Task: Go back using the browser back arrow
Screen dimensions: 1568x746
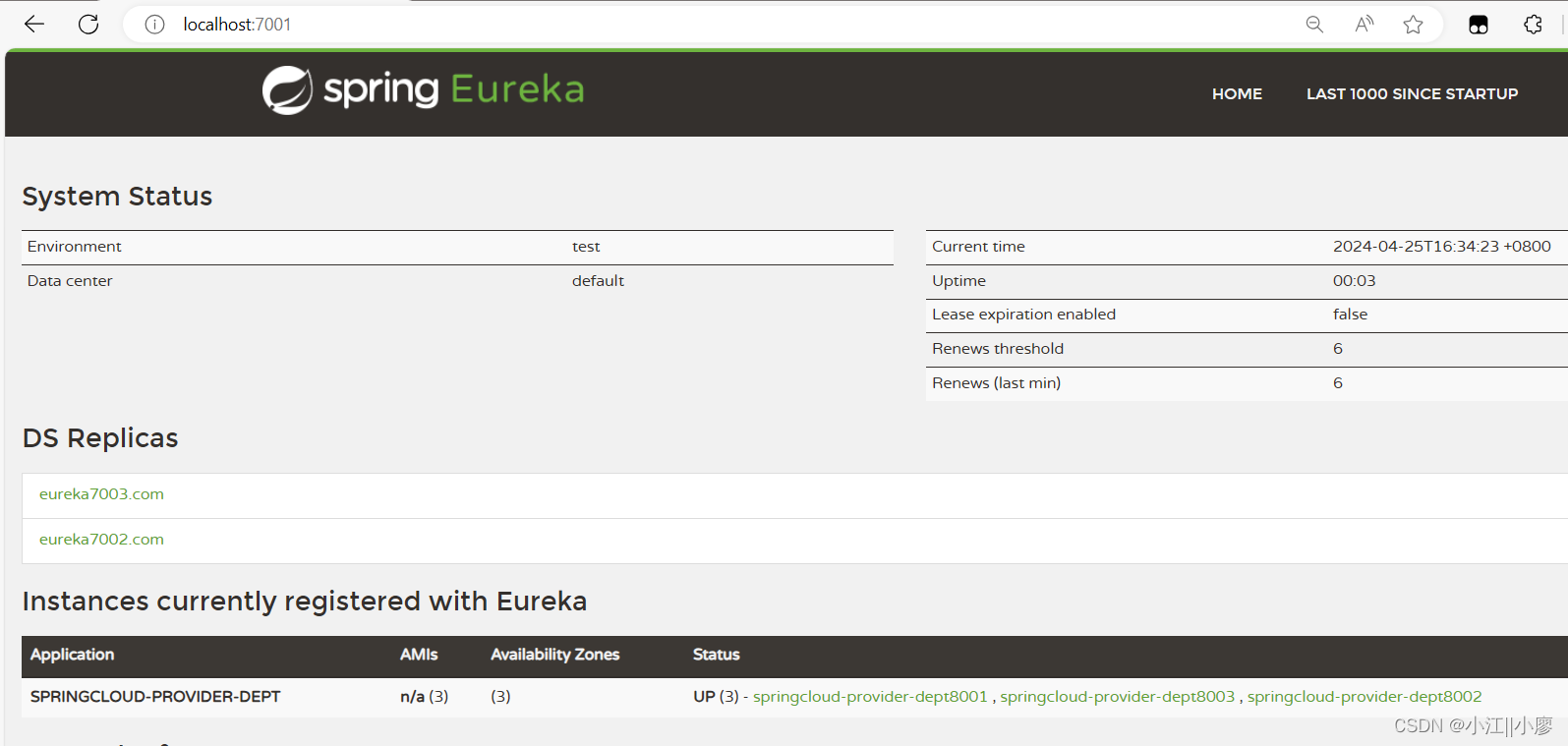Action: point(34,24)
